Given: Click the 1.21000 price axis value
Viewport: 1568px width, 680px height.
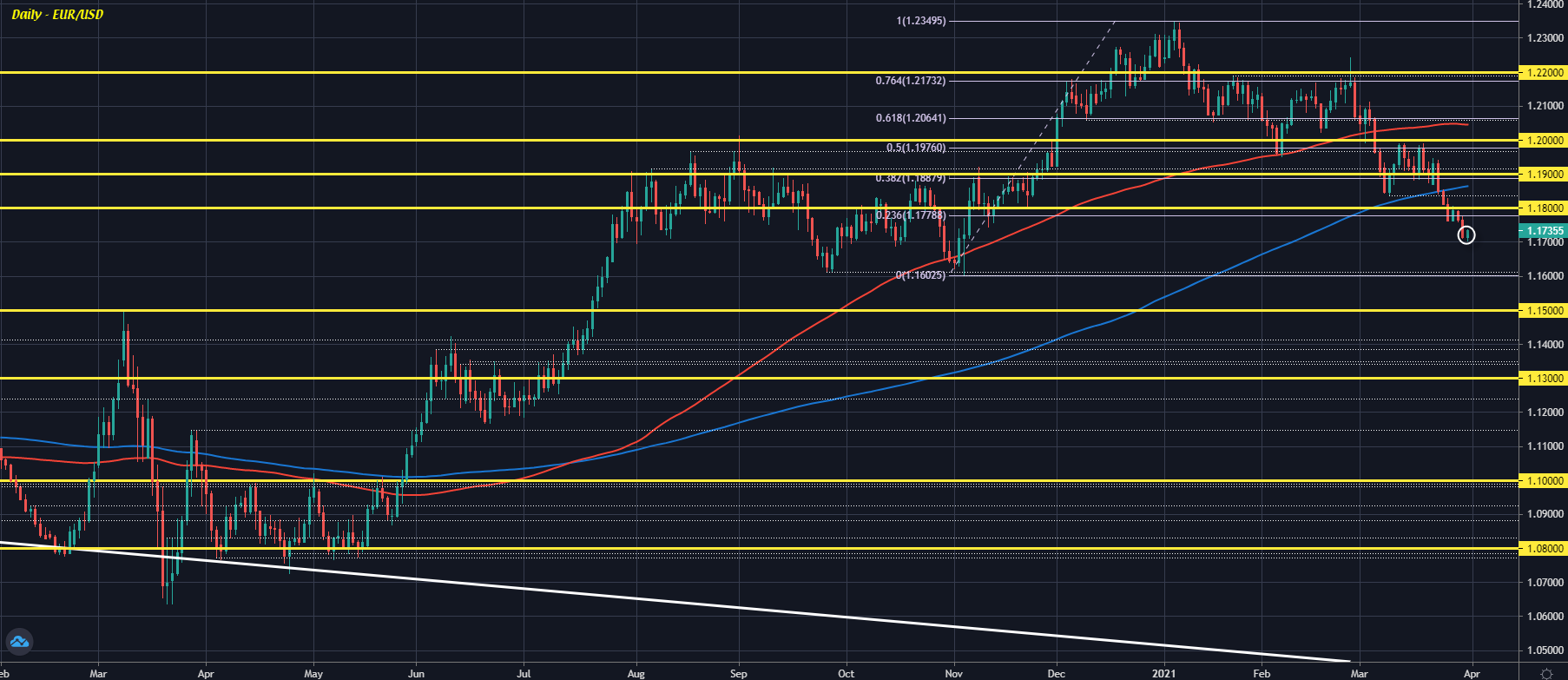Looking at the screenshot, I should (x=1545, y=106).
